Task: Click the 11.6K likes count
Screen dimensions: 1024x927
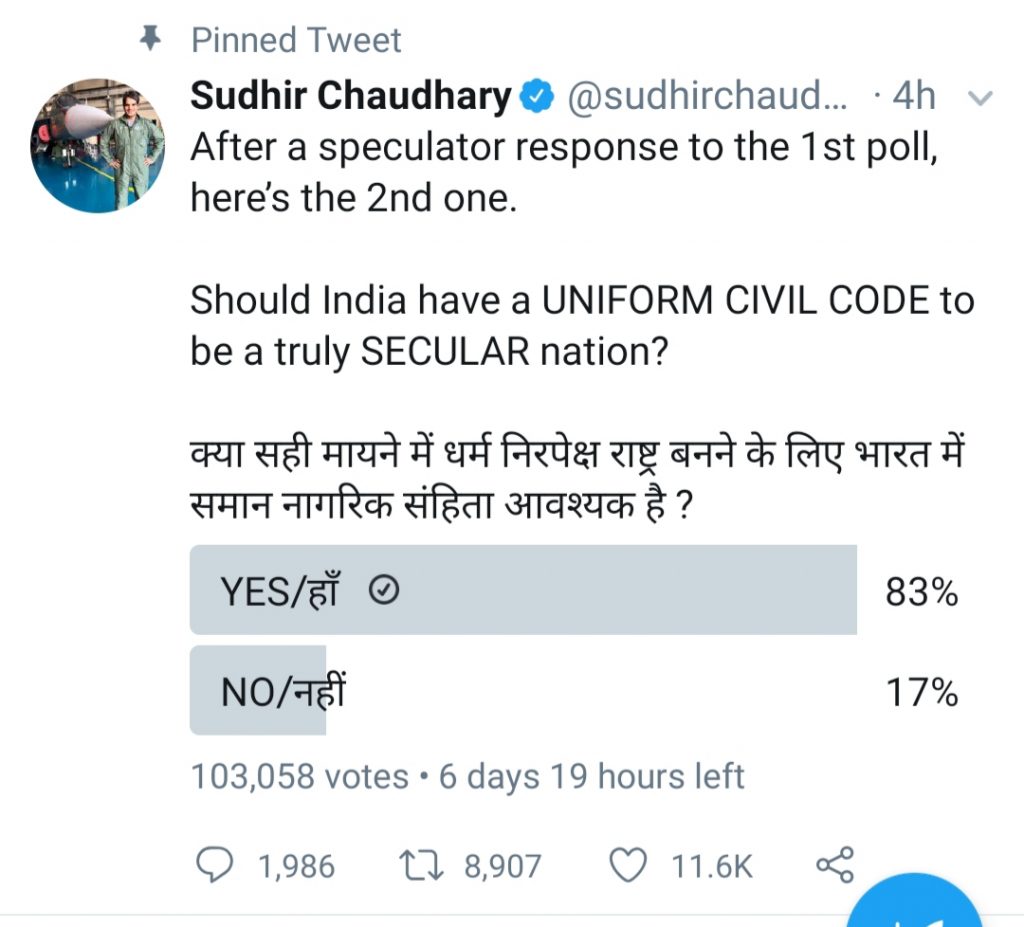Action: click(x=711, y=866)
